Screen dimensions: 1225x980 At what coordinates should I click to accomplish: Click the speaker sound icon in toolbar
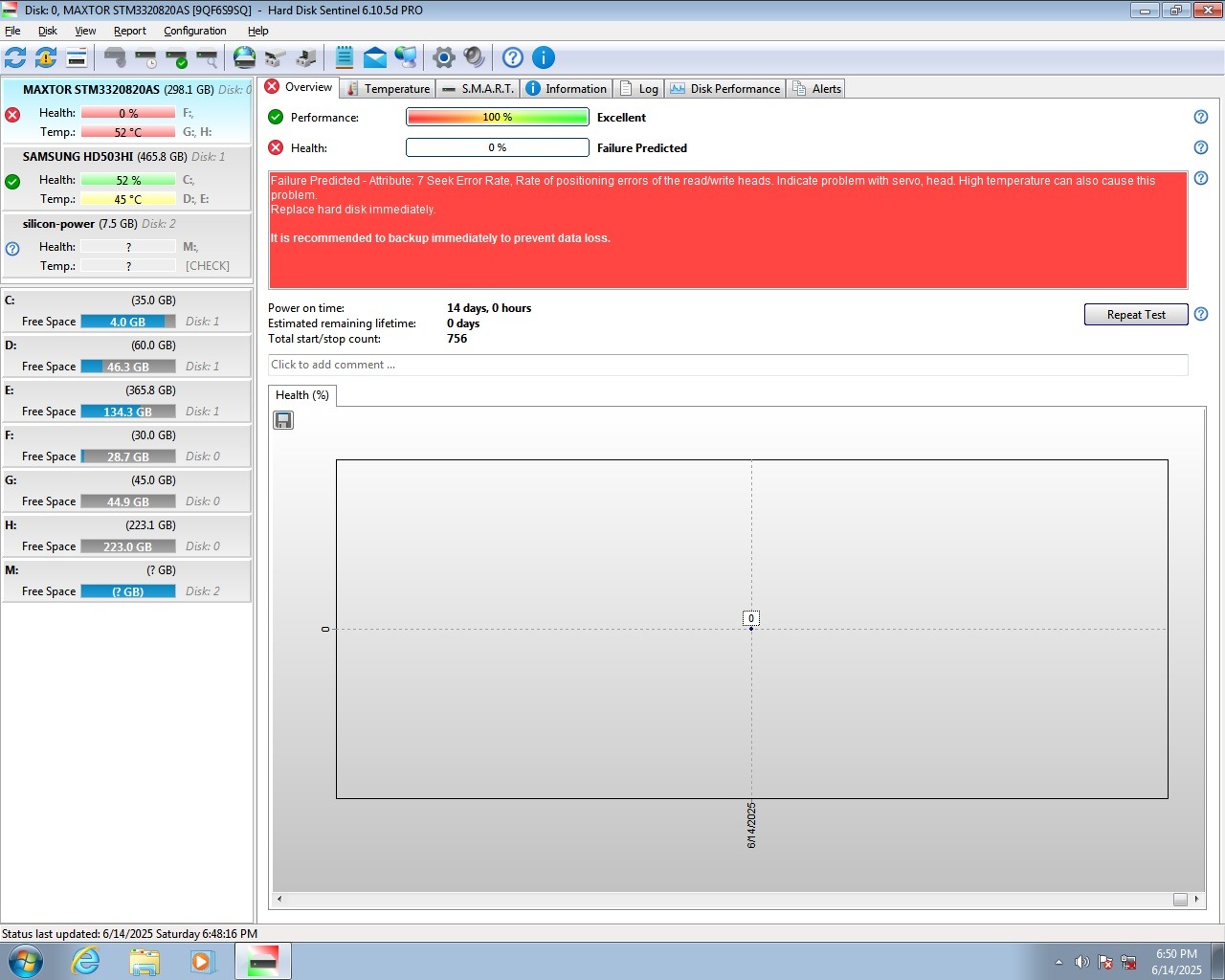[474, 57]
